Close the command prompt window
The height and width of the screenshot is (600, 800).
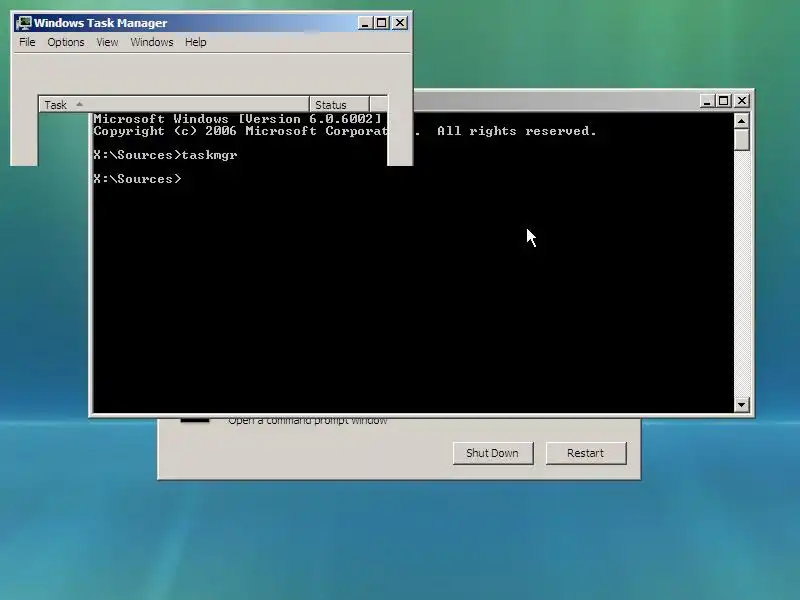[x=742, y=101]
